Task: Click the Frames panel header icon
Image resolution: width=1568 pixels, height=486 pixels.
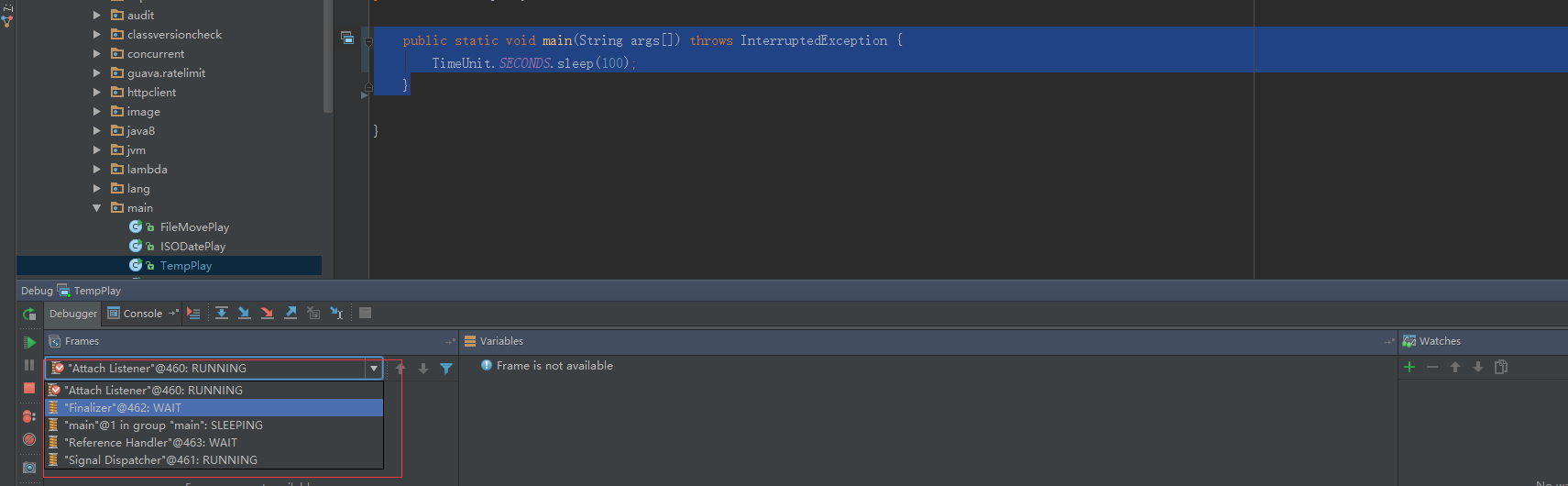Action: pyautogui.click(x=55, y=341)
